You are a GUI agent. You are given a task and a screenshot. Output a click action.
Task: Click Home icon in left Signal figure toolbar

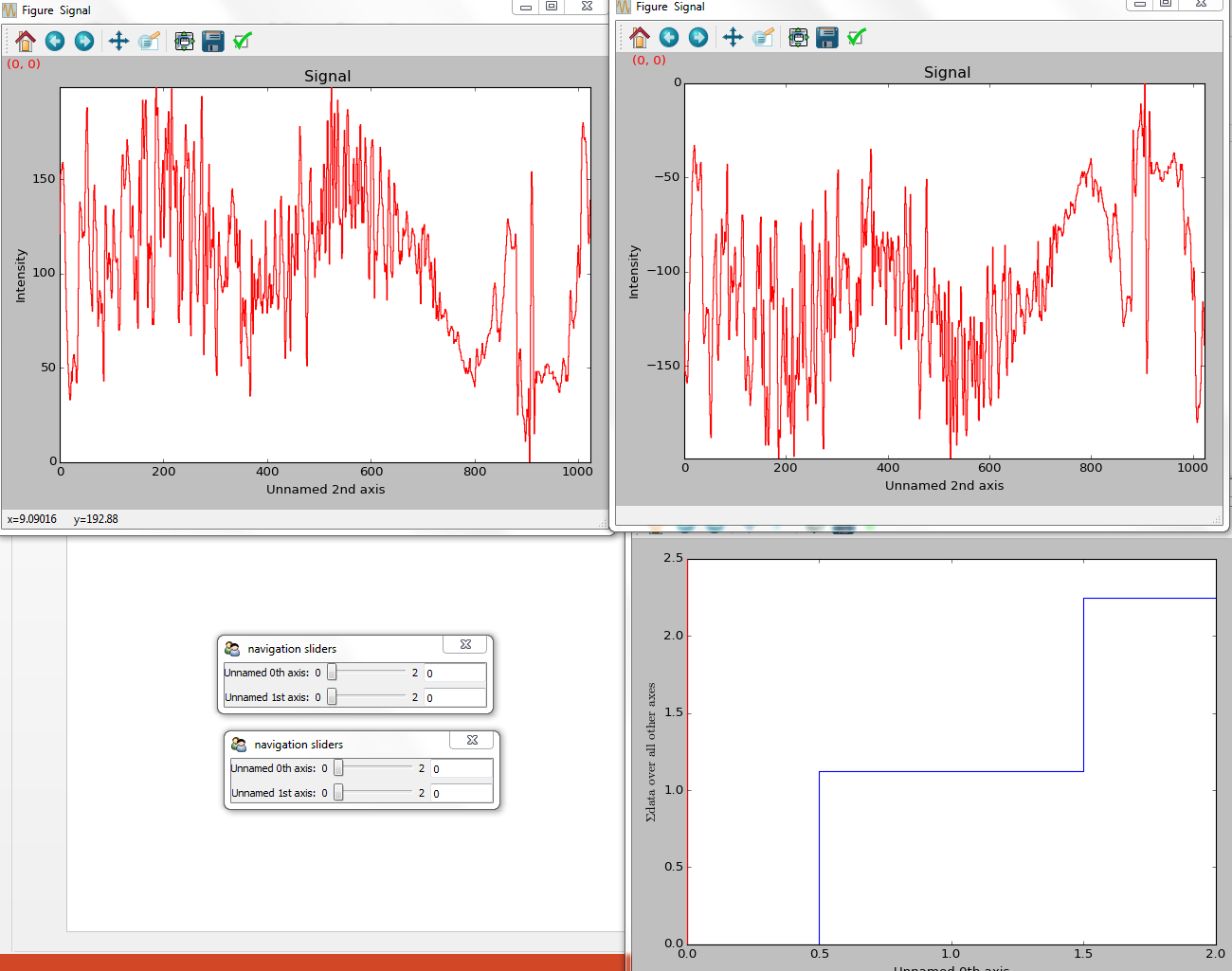[x=26, y=41]
